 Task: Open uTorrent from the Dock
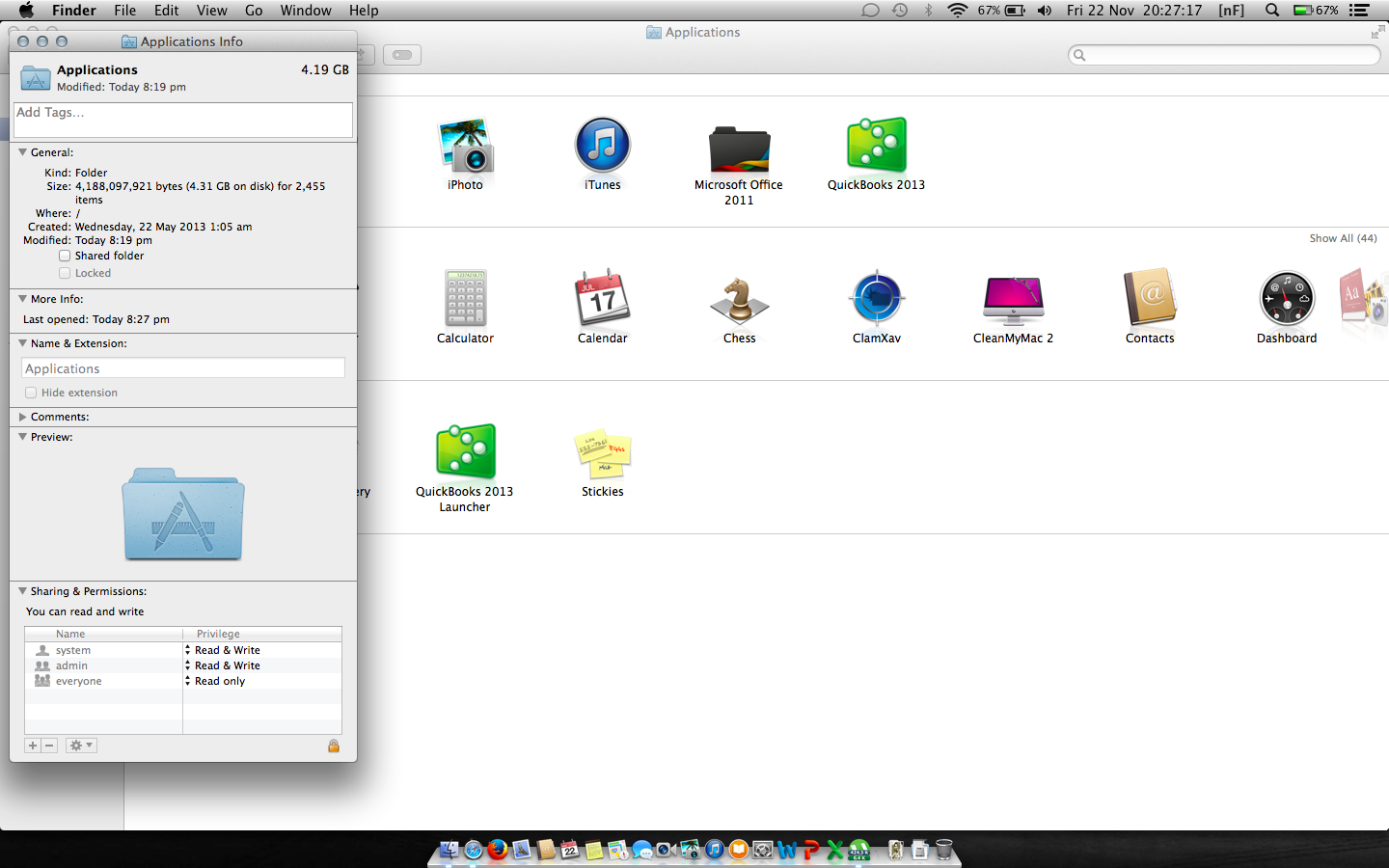(858, 850)
